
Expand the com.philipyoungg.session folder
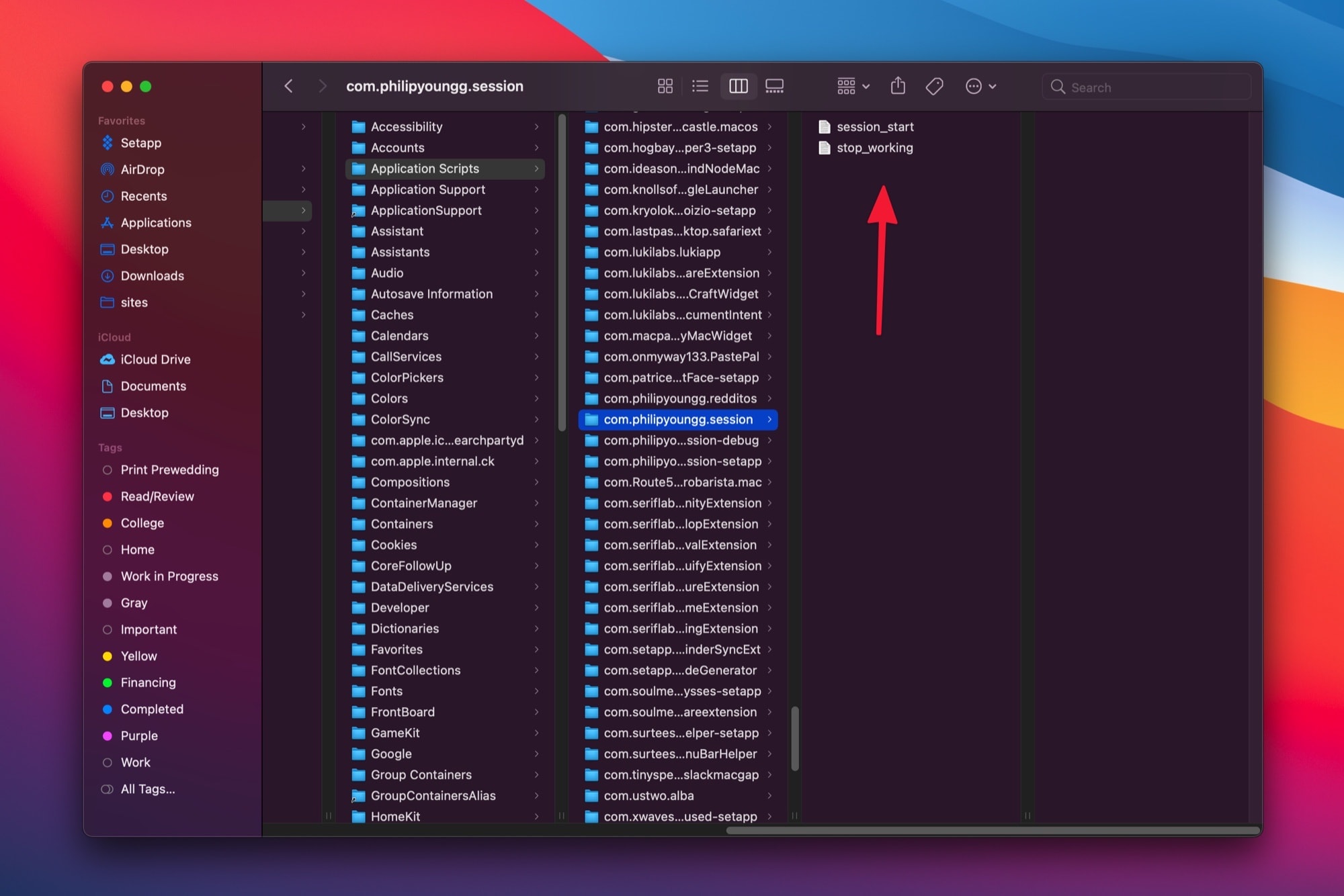click(770, 419)
